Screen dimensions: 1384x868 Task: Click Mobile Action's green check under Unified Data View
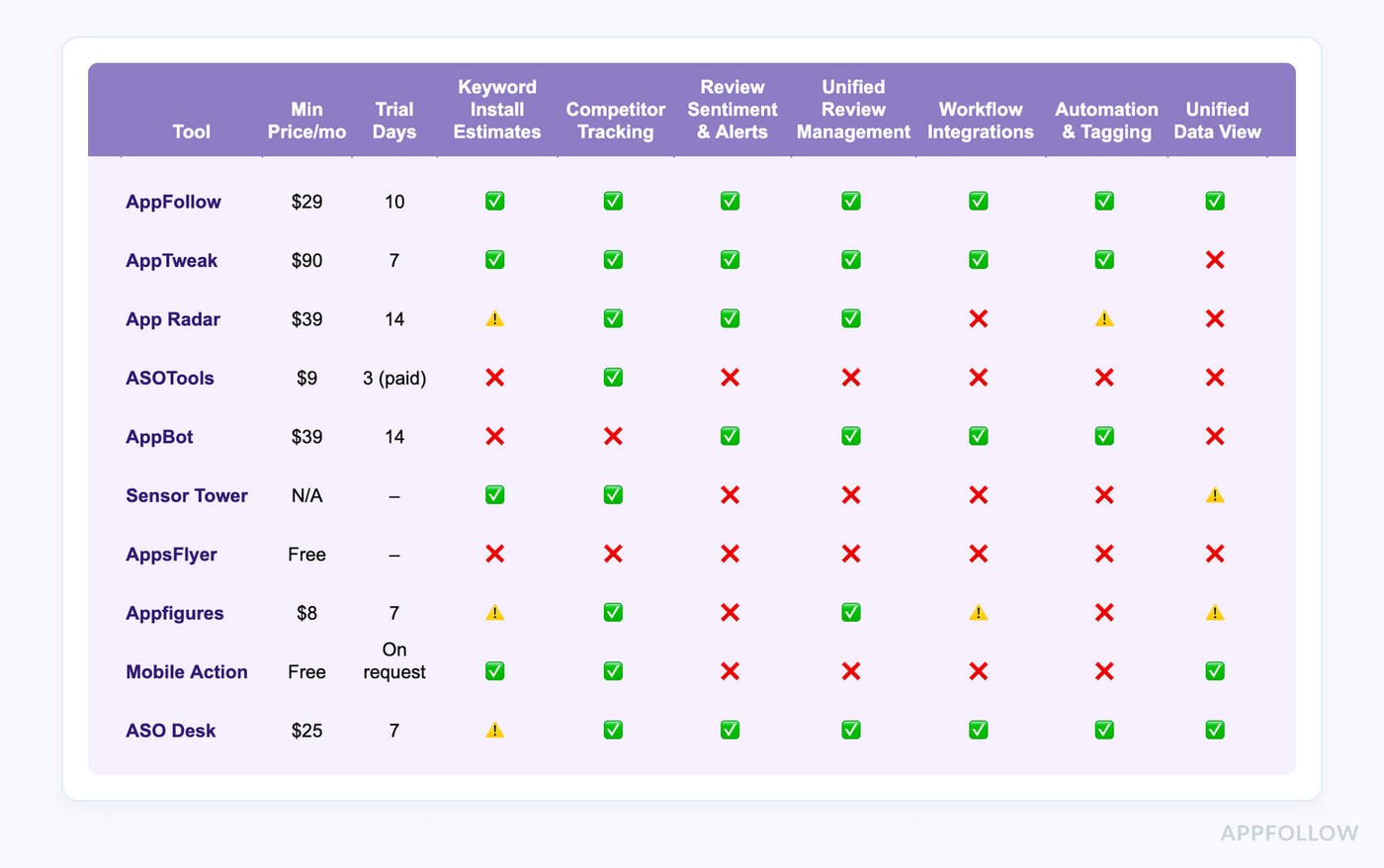tap(1215, 671)
